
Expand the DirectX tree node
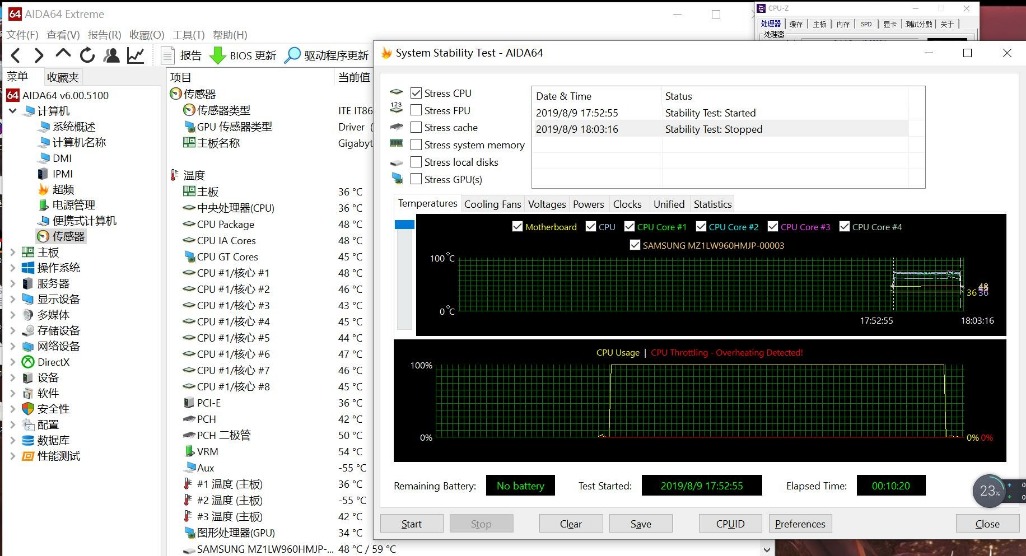tap(12, 362)
